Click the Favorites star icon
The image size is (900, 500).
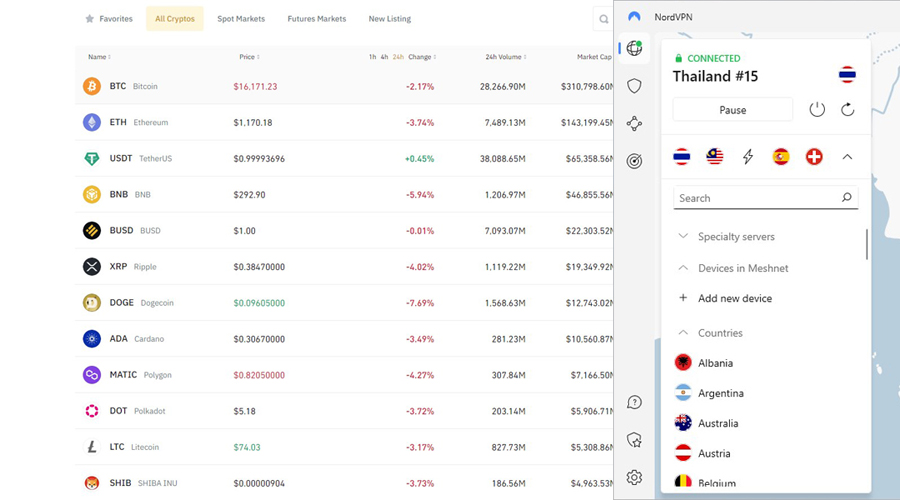tap(90, 19)
